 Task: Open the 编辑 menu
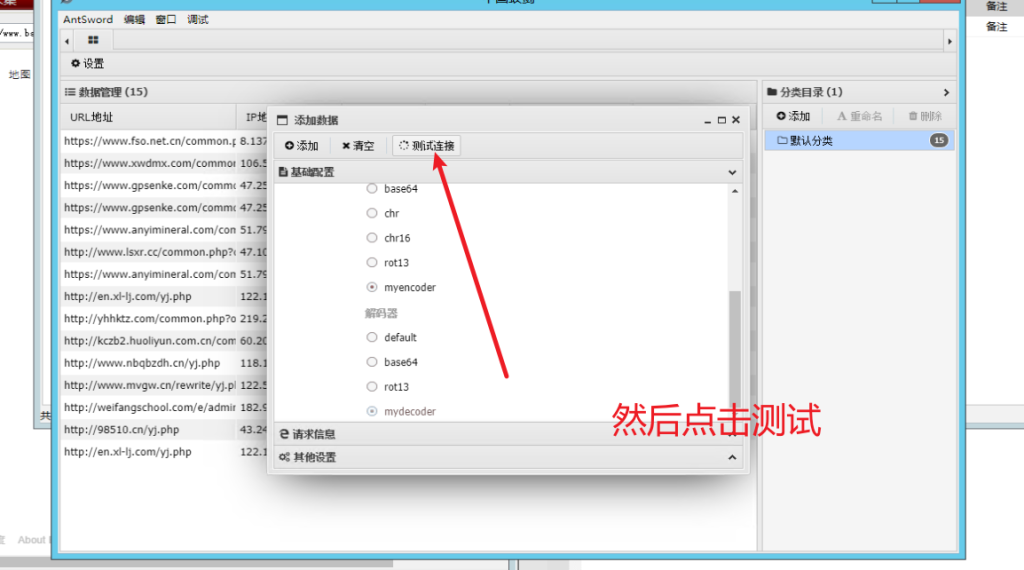coord(134,20)
